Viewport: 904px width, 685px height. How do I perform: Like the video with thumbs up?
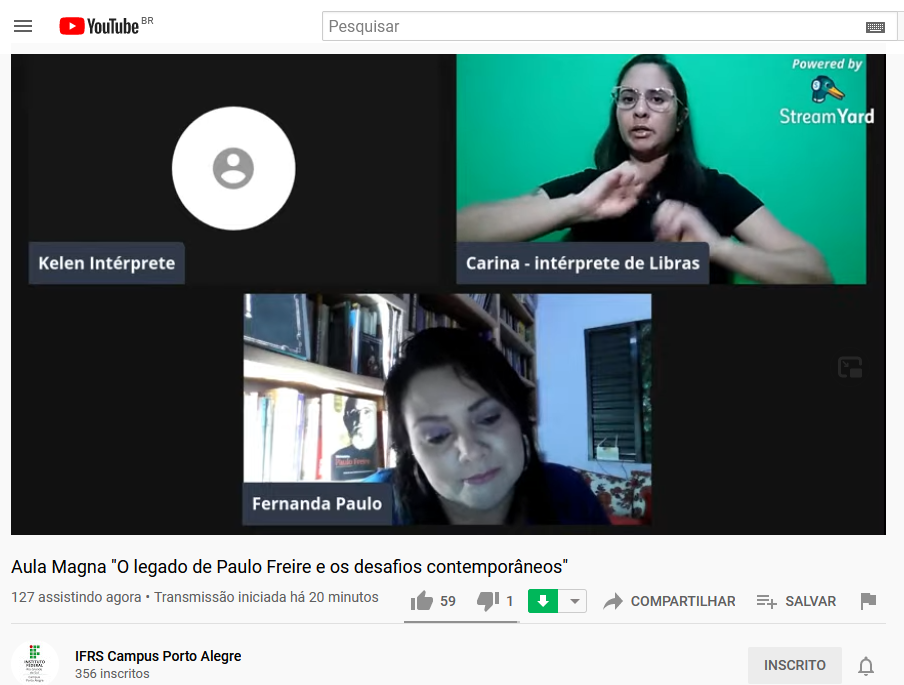[x=422, y=601]
